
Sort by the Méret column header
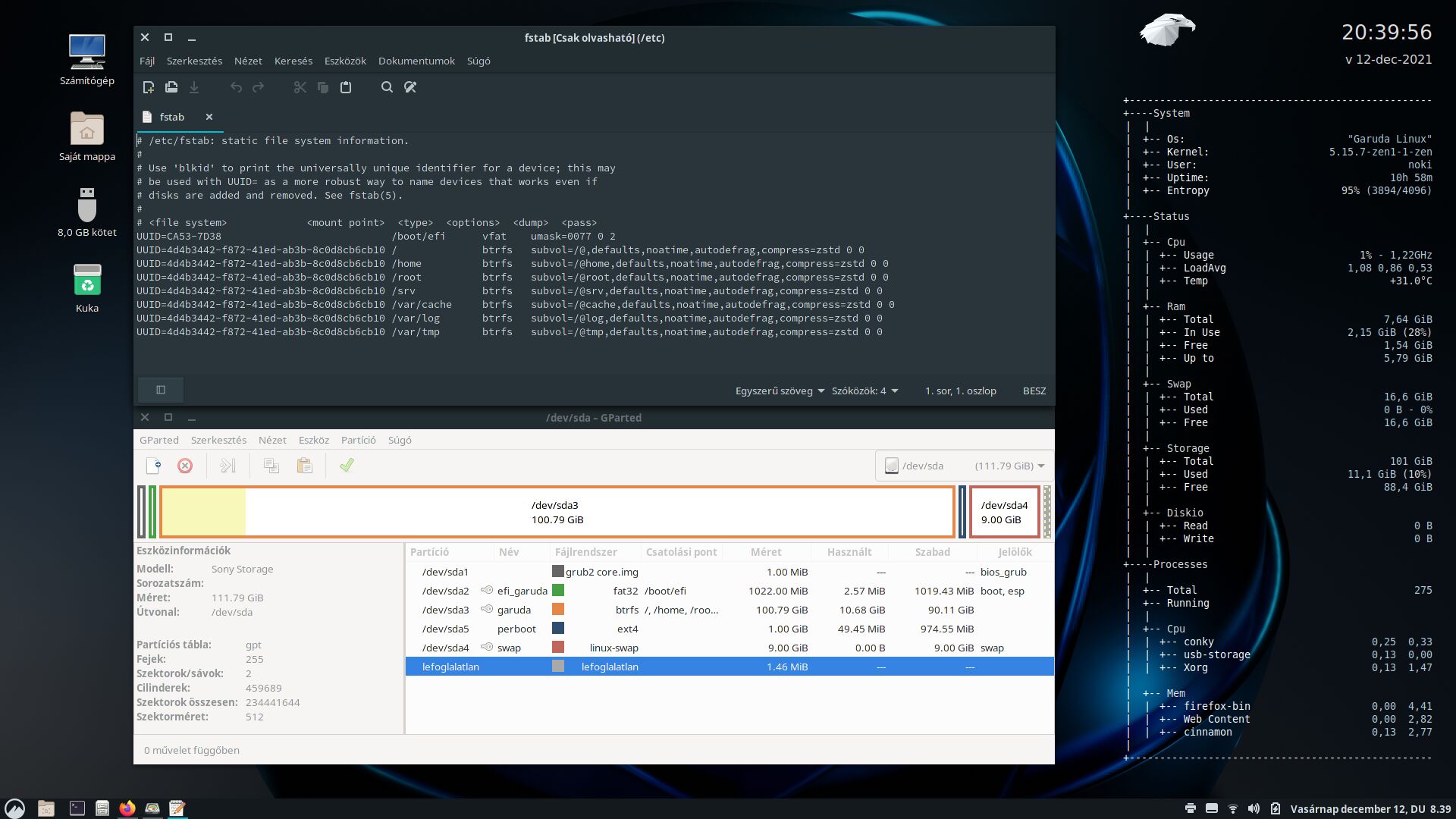click(x=766, y=552)
